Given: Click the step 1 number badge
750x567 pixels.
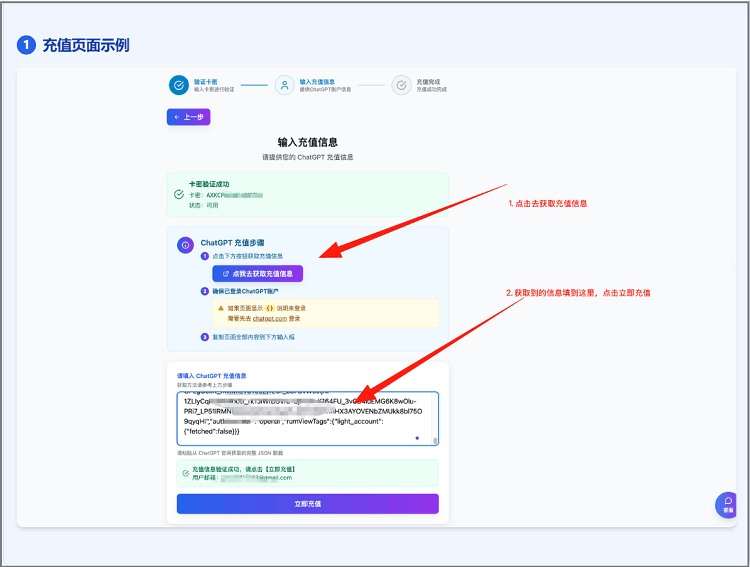Looking at the screenshot, I should [205, 256].
